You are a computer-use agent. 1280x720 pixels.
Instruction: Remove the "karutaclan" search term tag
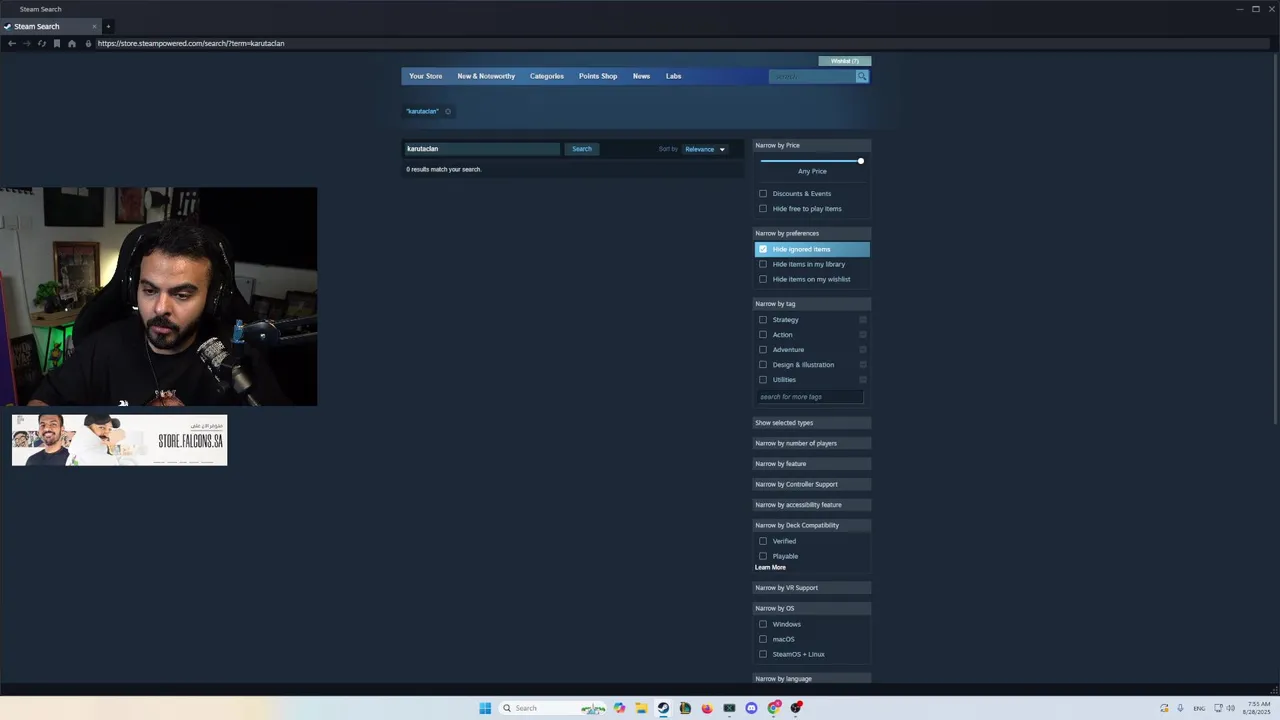coord(447,111)
